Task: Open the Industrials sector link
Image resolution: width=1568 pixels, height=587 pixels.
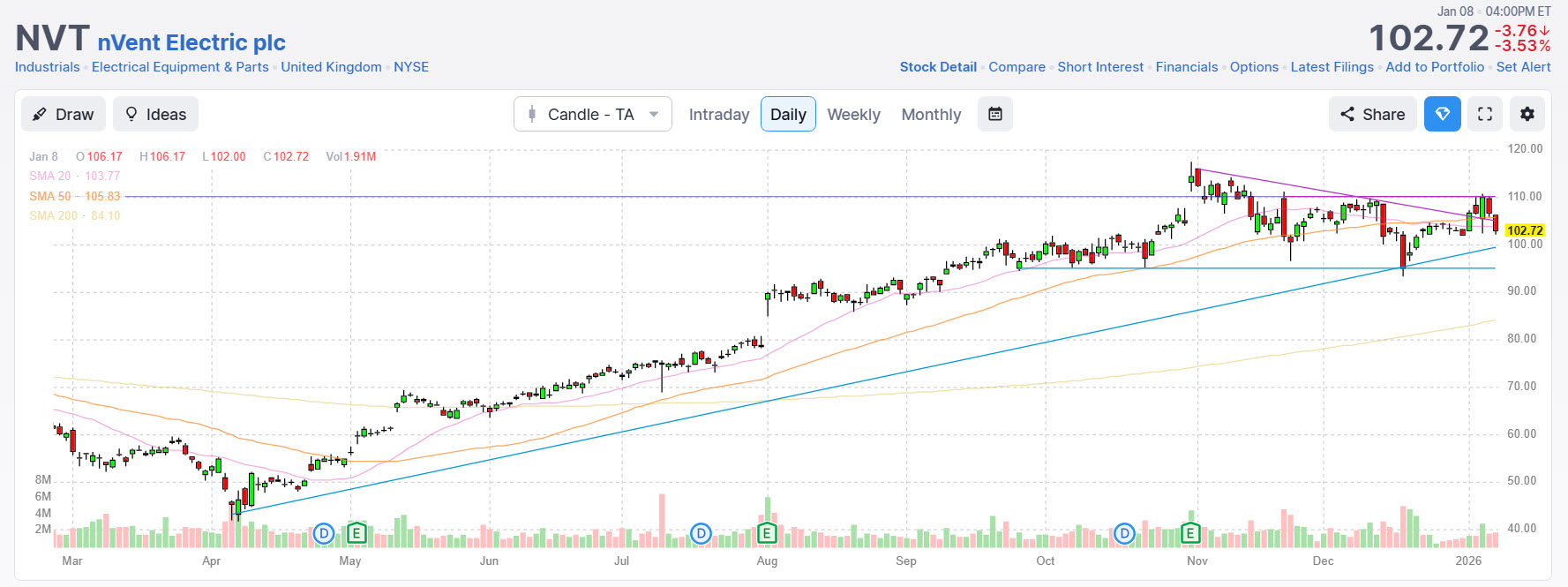Action: pos(48,67)
